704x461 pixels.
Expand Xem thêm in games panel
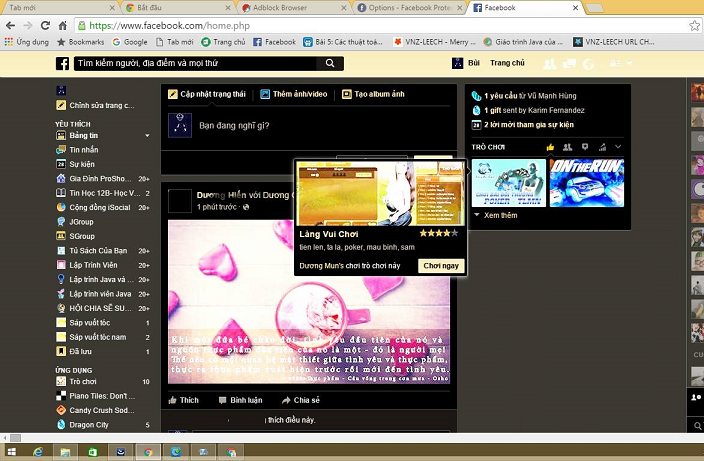(x=496, y=215)
